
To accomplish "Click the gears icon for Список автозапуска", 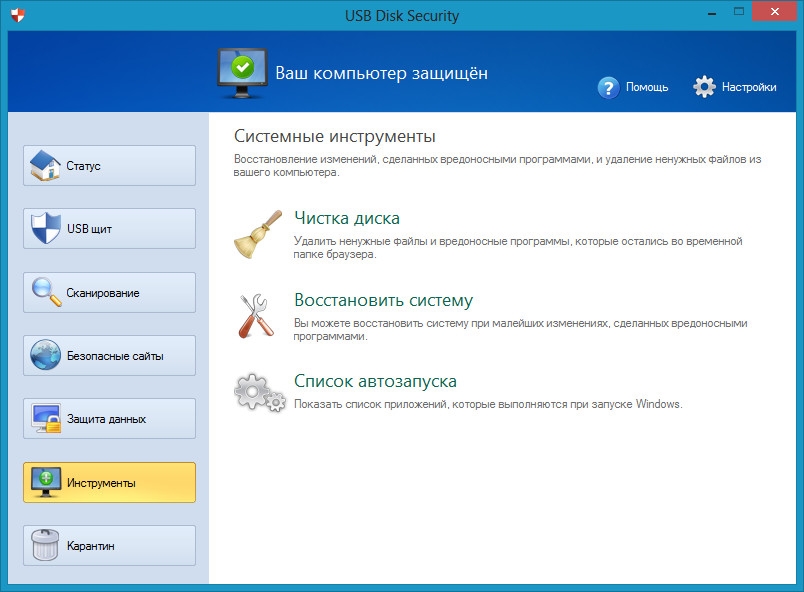I will click(x=260, y=393).
